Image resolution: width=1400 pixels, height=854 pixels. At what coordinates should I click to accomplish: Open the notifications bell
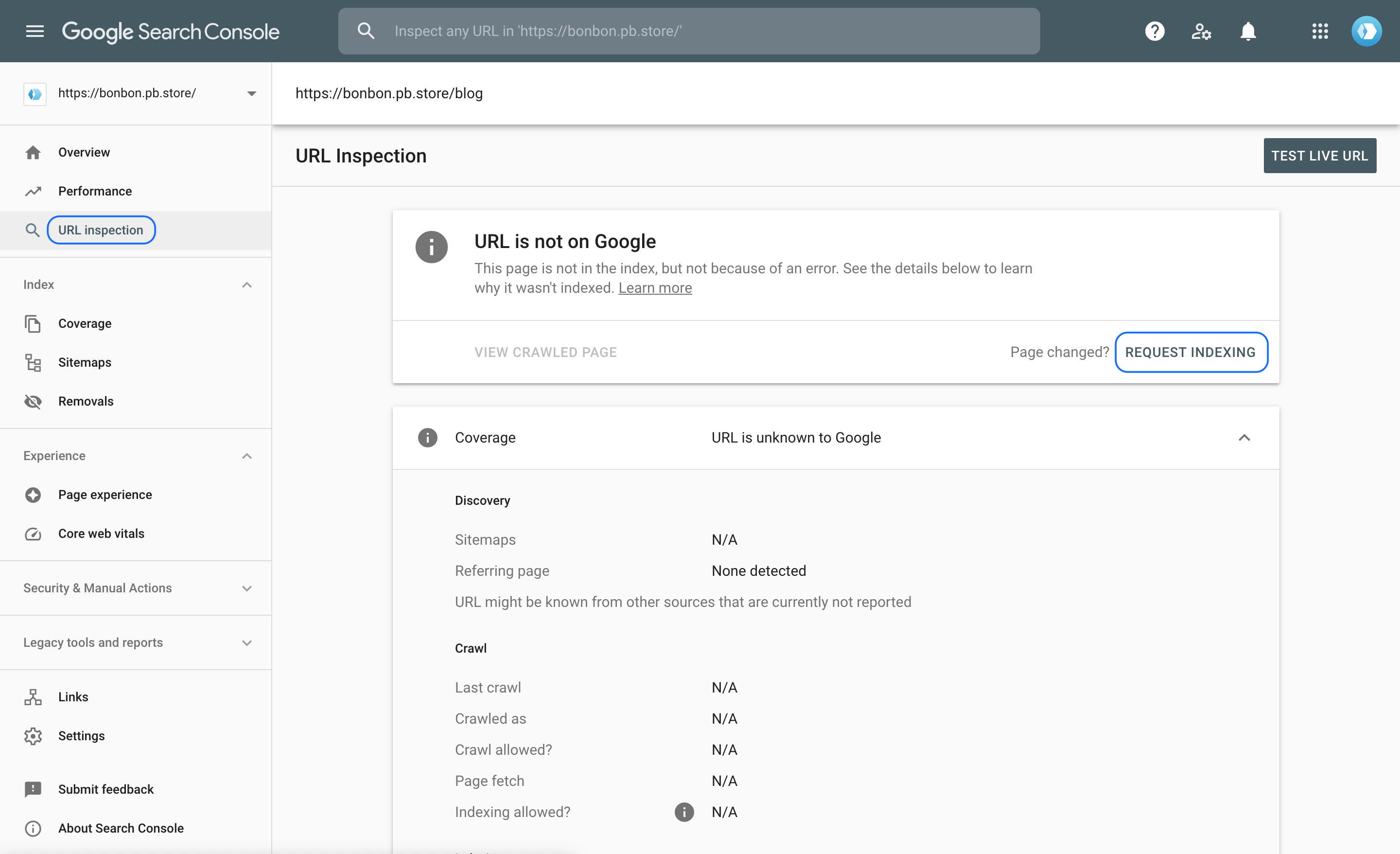click(x=1248, y=31)
